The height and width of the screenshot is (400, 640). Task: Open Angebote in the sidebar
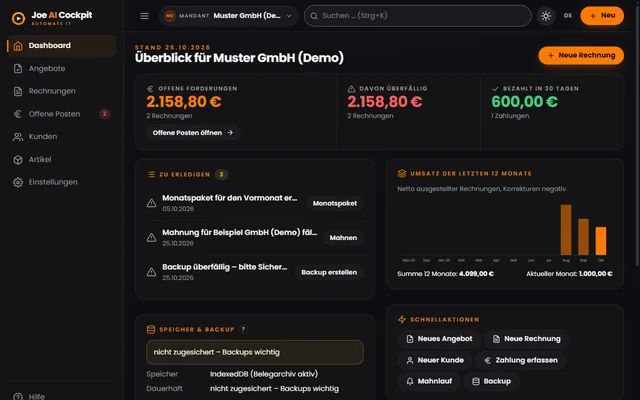point(61,69)
